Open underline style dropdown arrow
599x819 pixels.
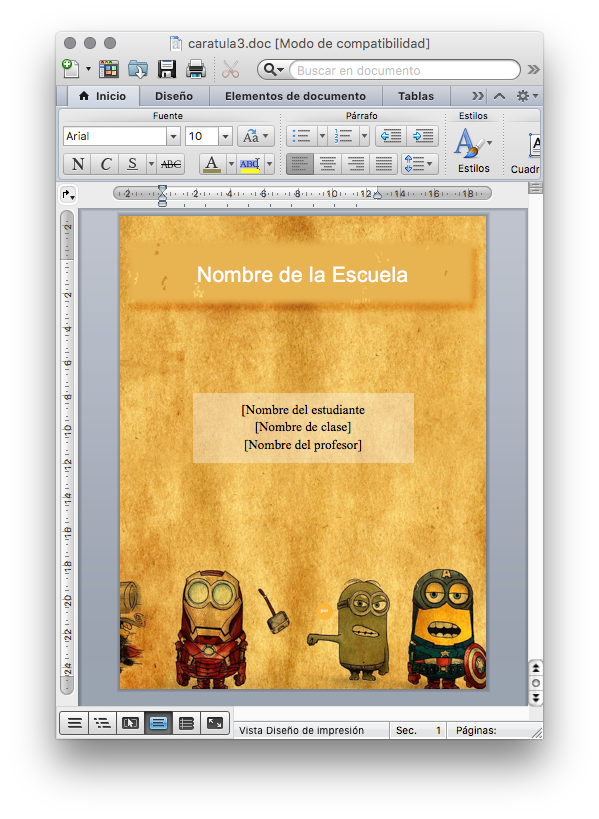point(151,164)
